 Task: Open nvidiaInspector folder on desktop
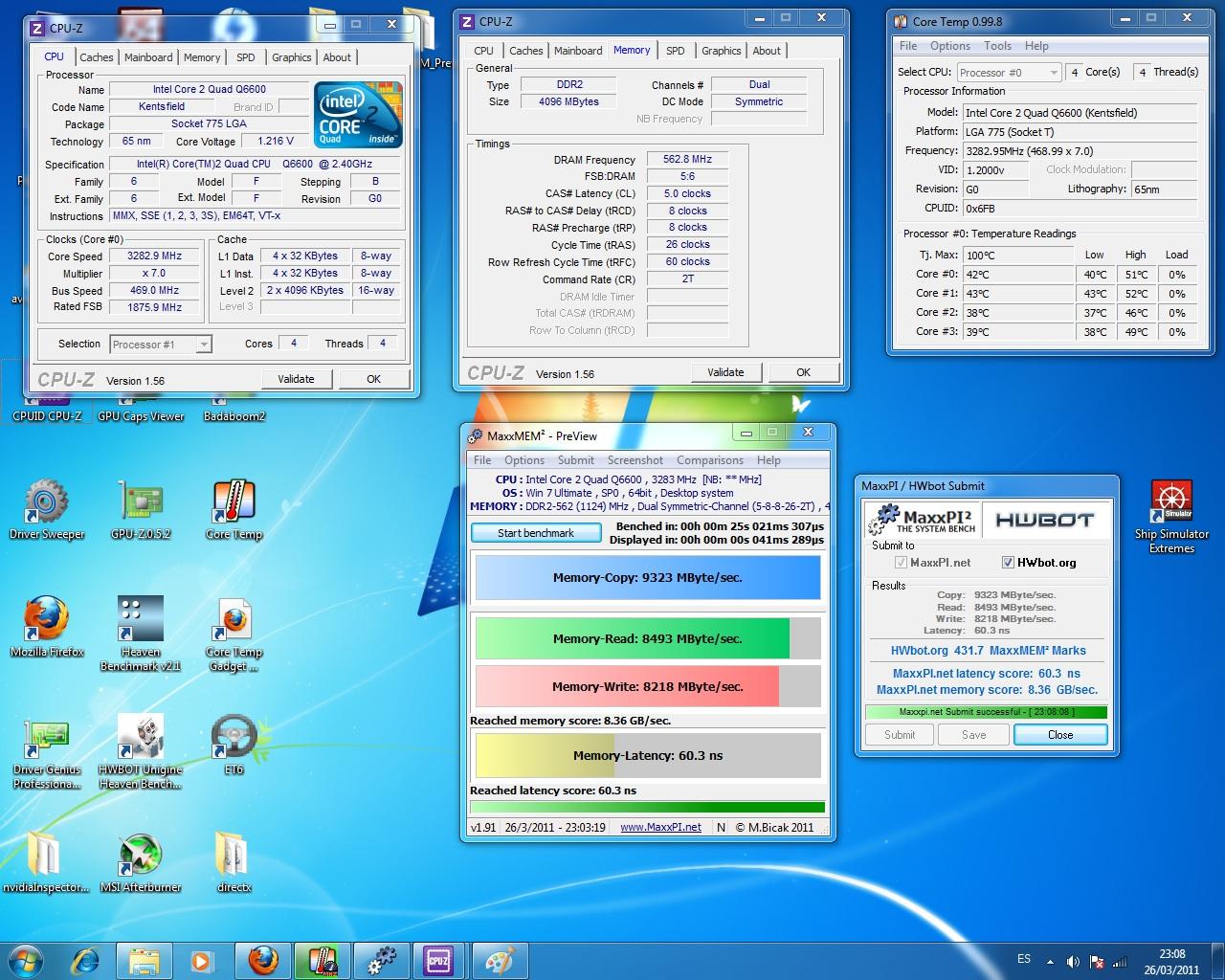45,863
